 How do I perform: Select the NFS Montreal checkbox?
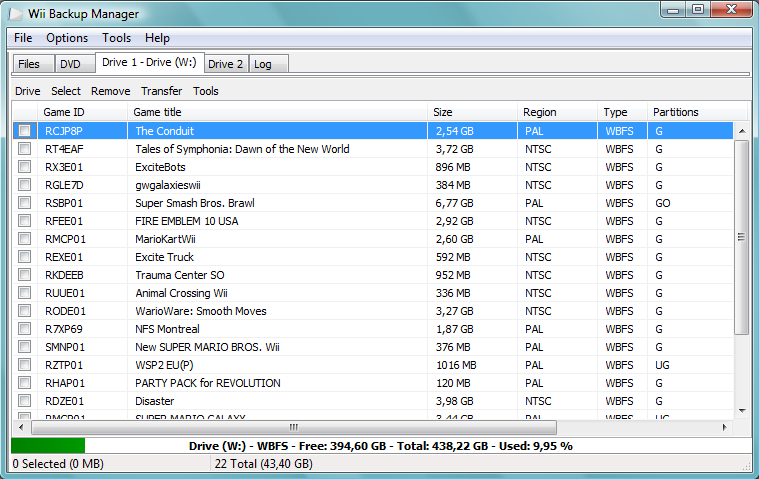[x=24, y=329]
